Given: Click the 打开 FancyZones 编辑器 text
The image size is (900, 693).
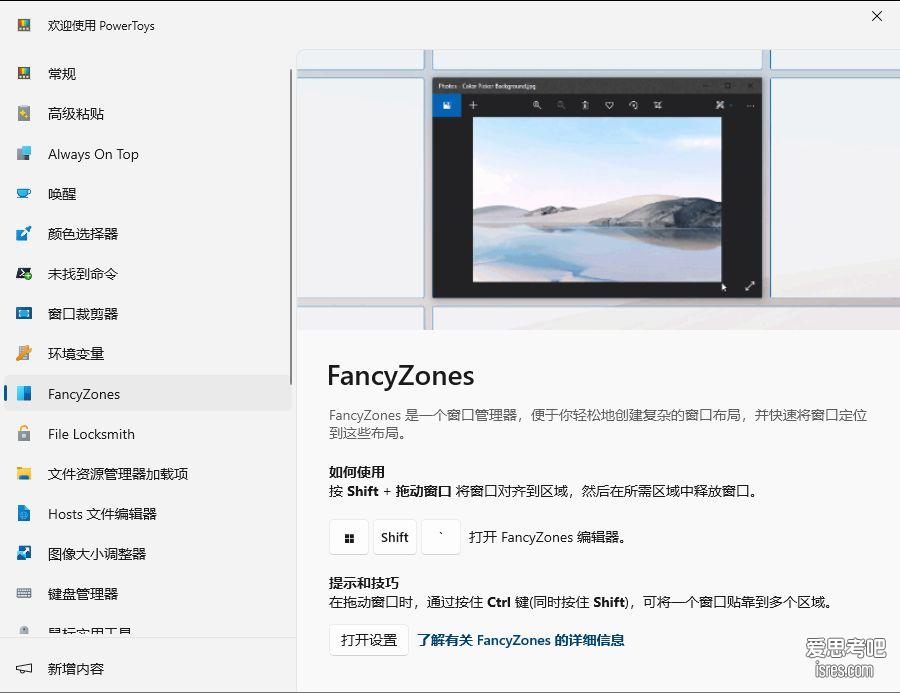Looking at the screenshot, I should (x=547, y=537).
